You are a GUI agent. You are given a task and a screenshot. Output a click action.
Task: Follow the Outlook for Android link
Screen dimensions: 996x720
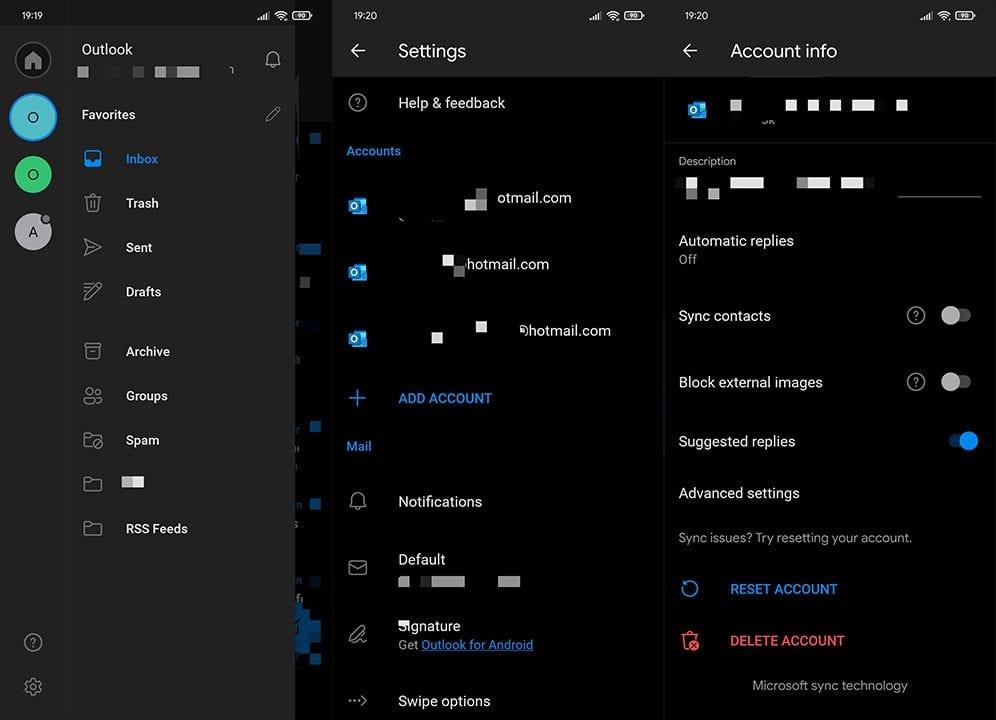tap(477, 645)
